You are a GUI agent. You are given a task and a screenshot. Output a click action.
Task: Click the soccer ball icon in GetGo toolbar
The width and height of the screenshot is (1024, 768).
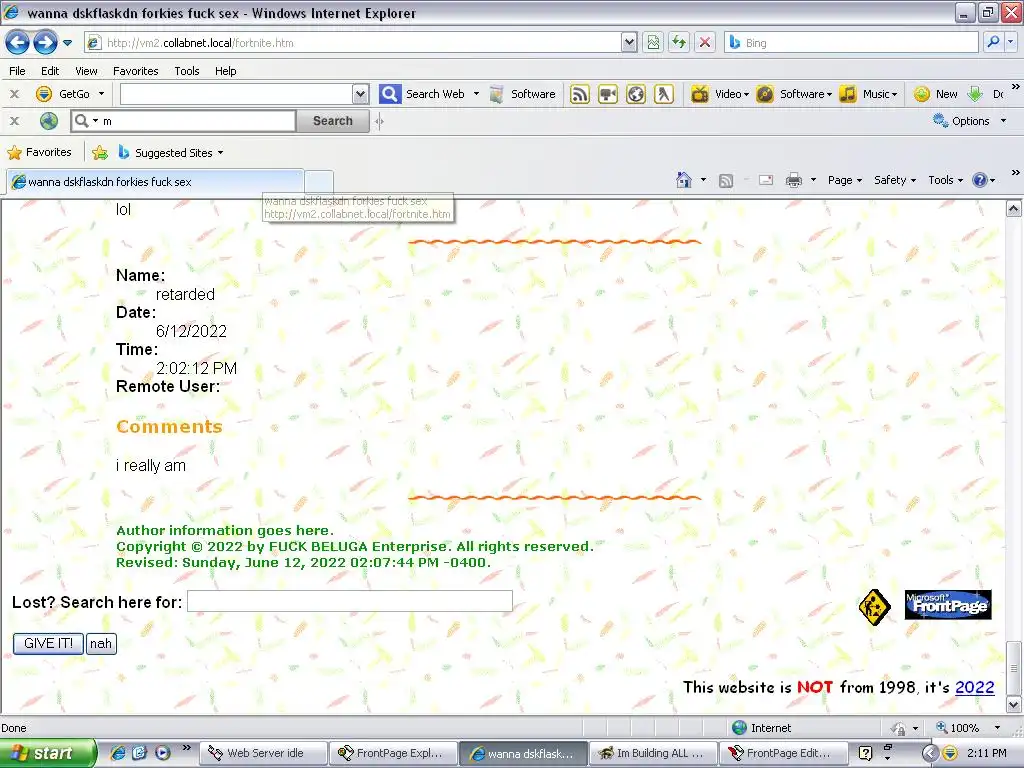click(x=636, y=94)
